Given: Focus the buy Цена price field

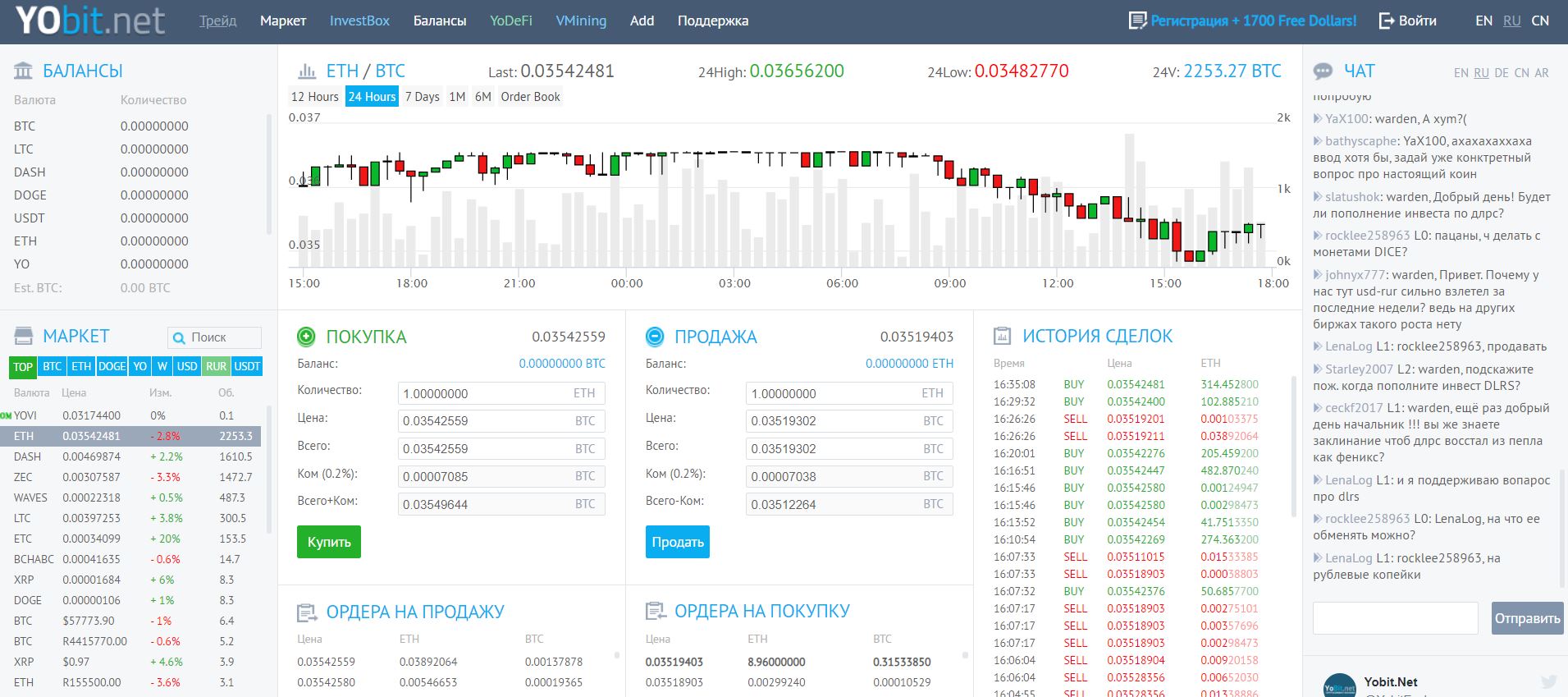Looking at the screenshot, I should [501, 421].
